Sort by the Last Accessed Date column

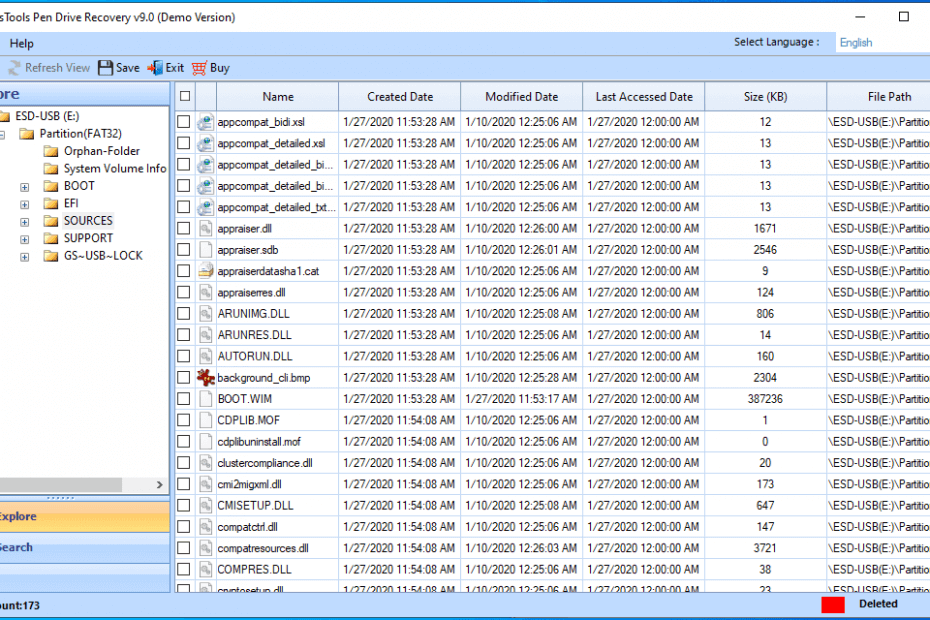[644, 97]
